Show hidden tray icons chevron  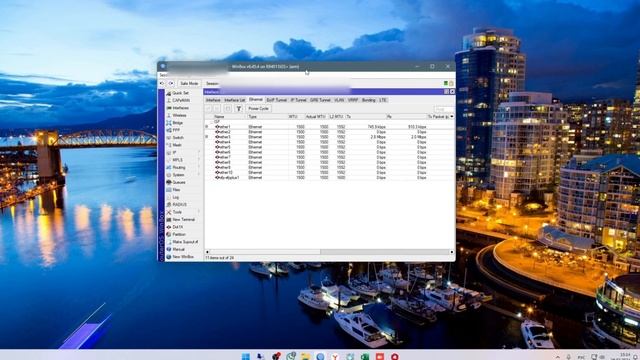coord(558,357)
